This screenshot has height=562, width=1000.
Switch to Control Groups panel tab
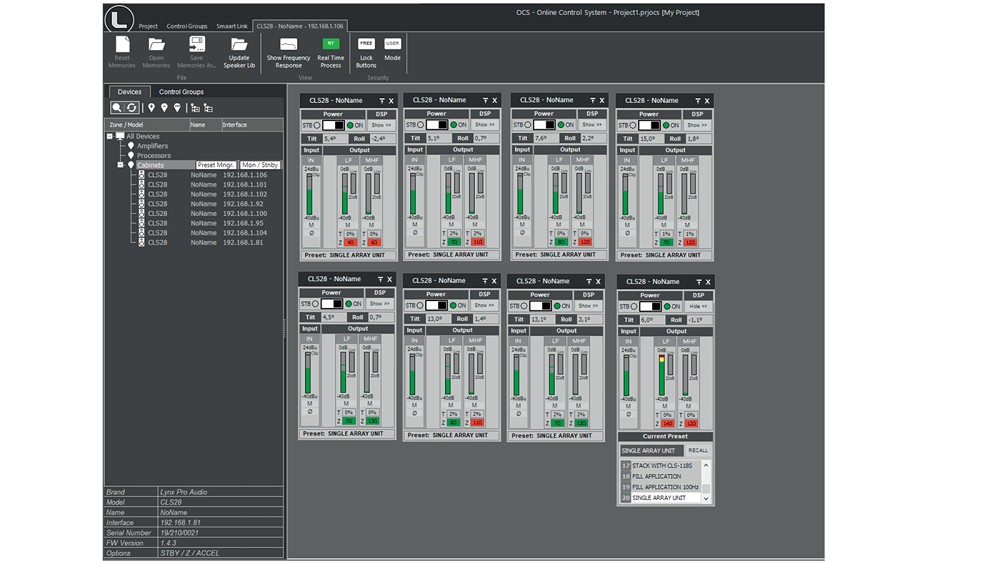point(181,92)
